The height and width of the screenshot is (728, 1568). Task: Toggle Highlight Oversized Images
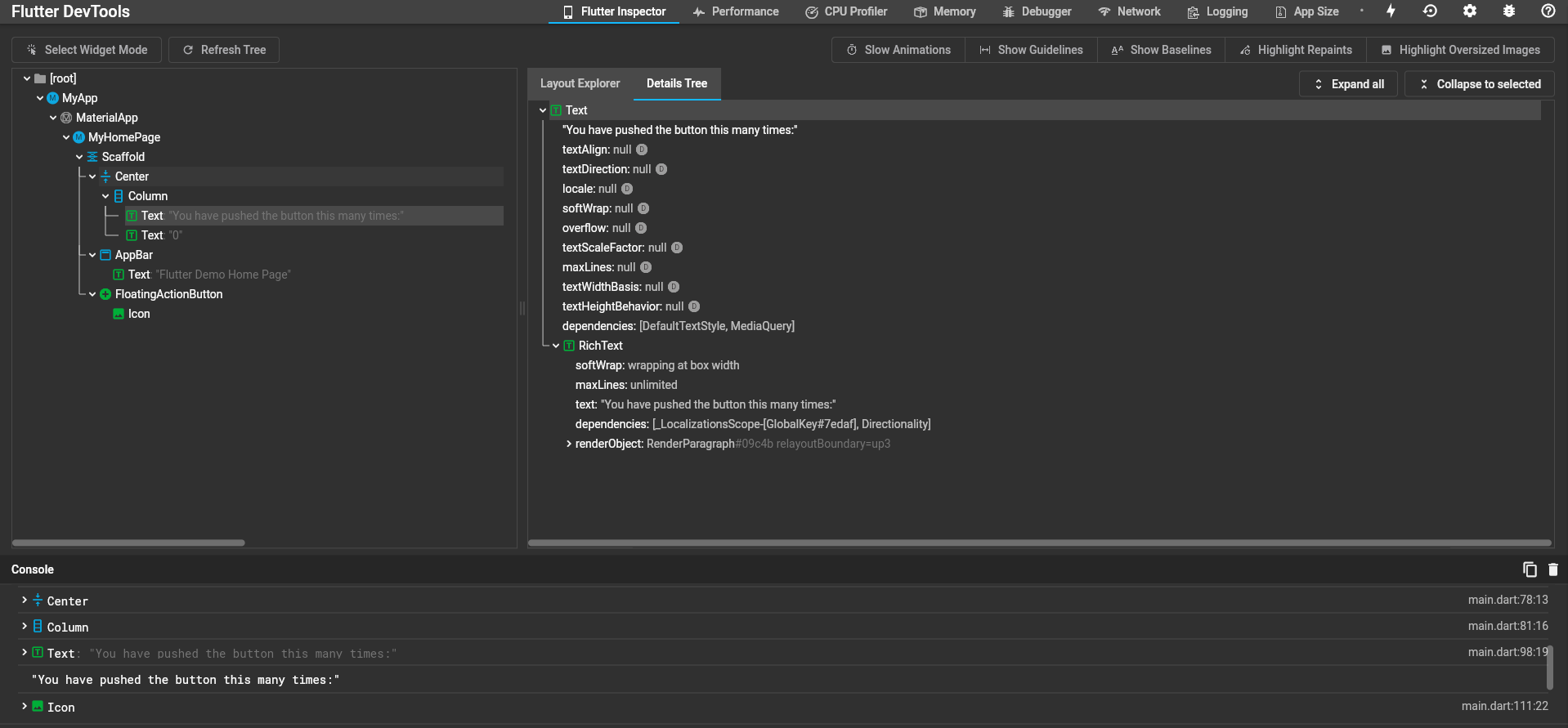pos(1460,50)
